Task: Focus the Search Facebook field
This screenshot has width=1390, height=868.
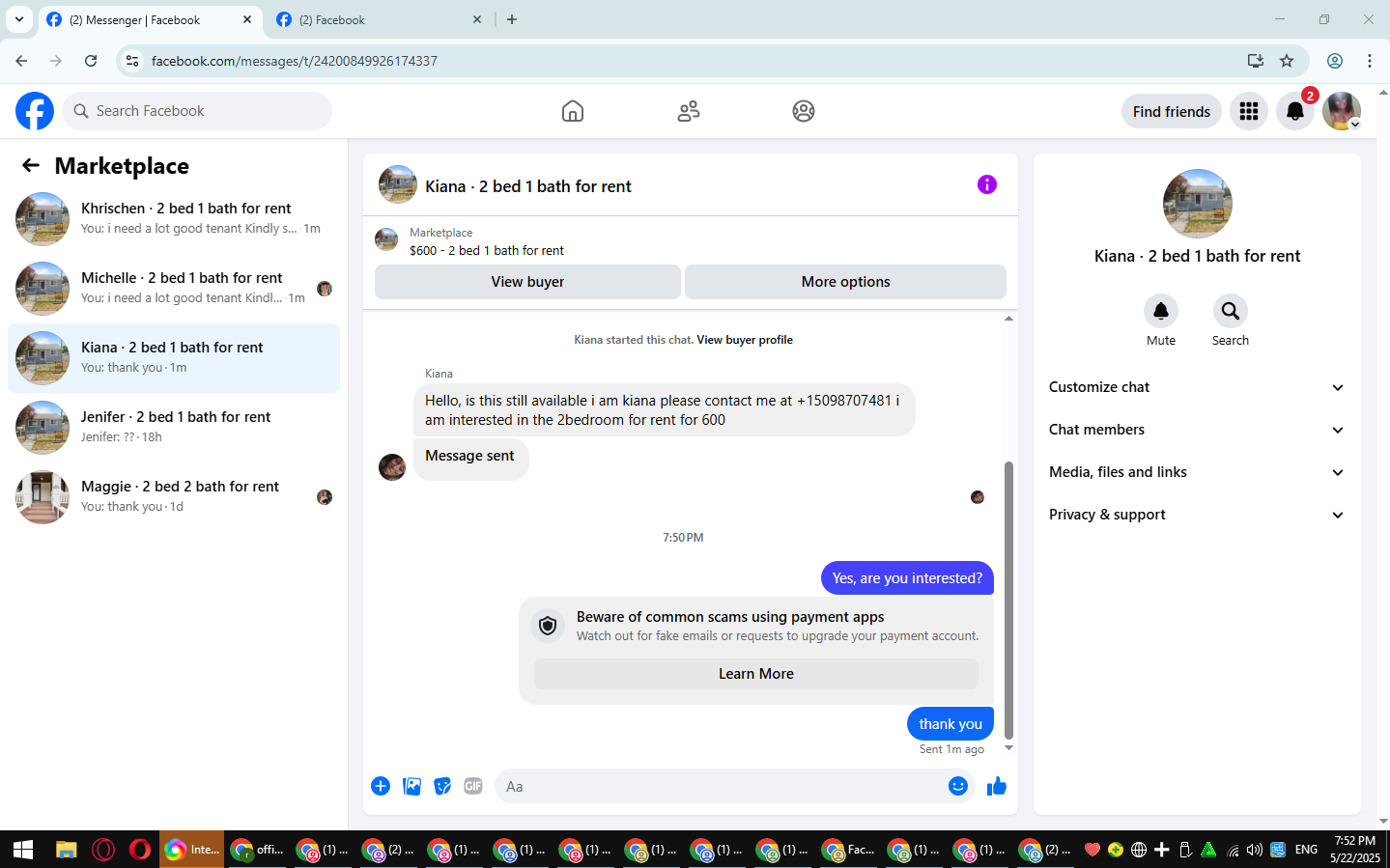Action: pyautogui.click(x=197, y=111)
